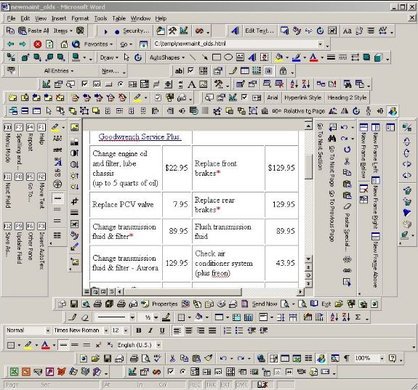
Task: Open the Format menu
Action: (x=80, y=18)
